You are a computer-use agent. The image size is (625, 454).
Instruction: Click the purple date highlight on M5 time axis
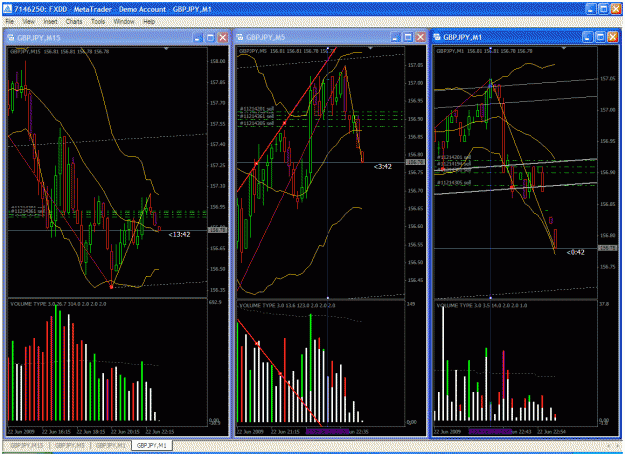coord(327,431)
